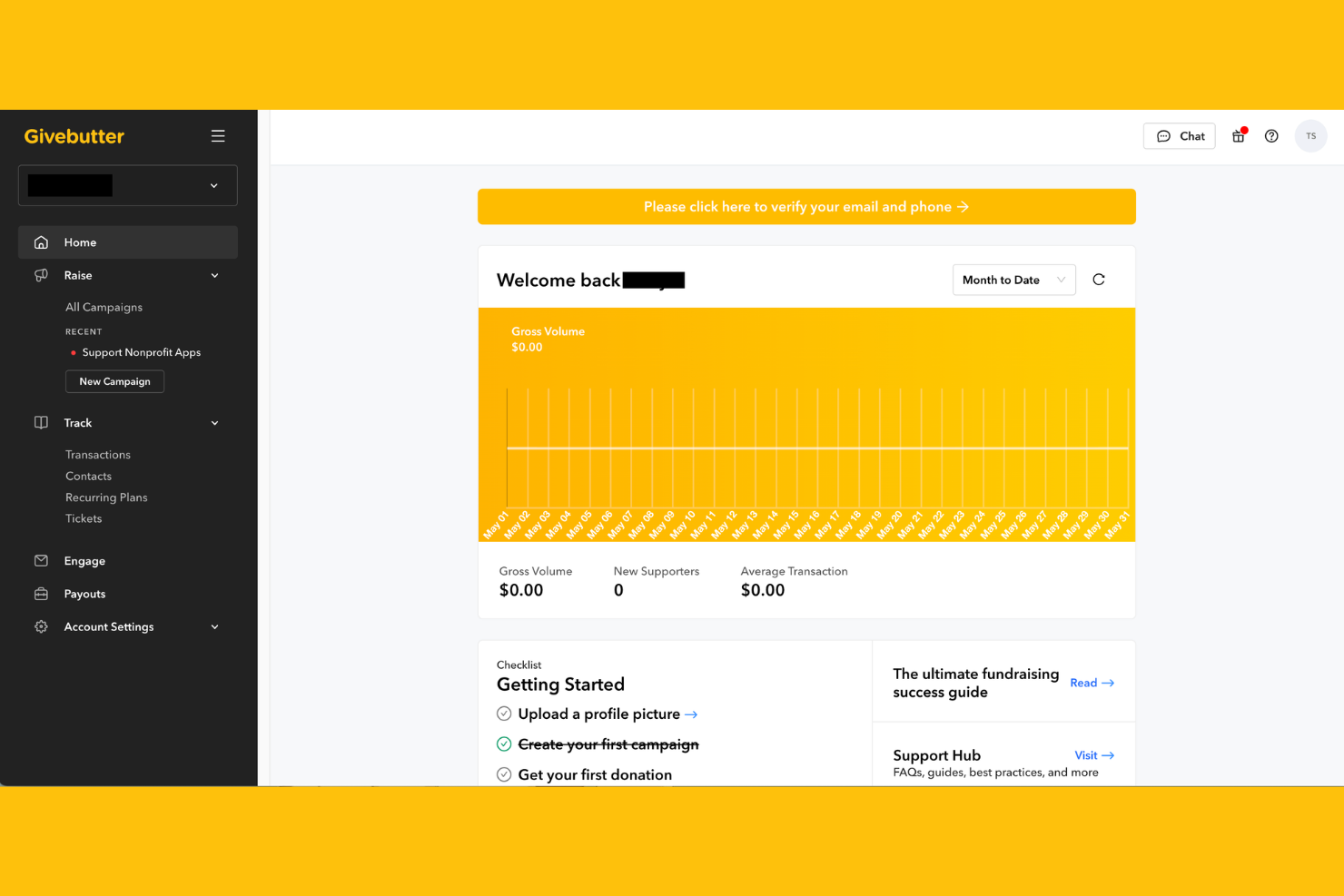Expand Account Settings chevron

pos(215,627)
